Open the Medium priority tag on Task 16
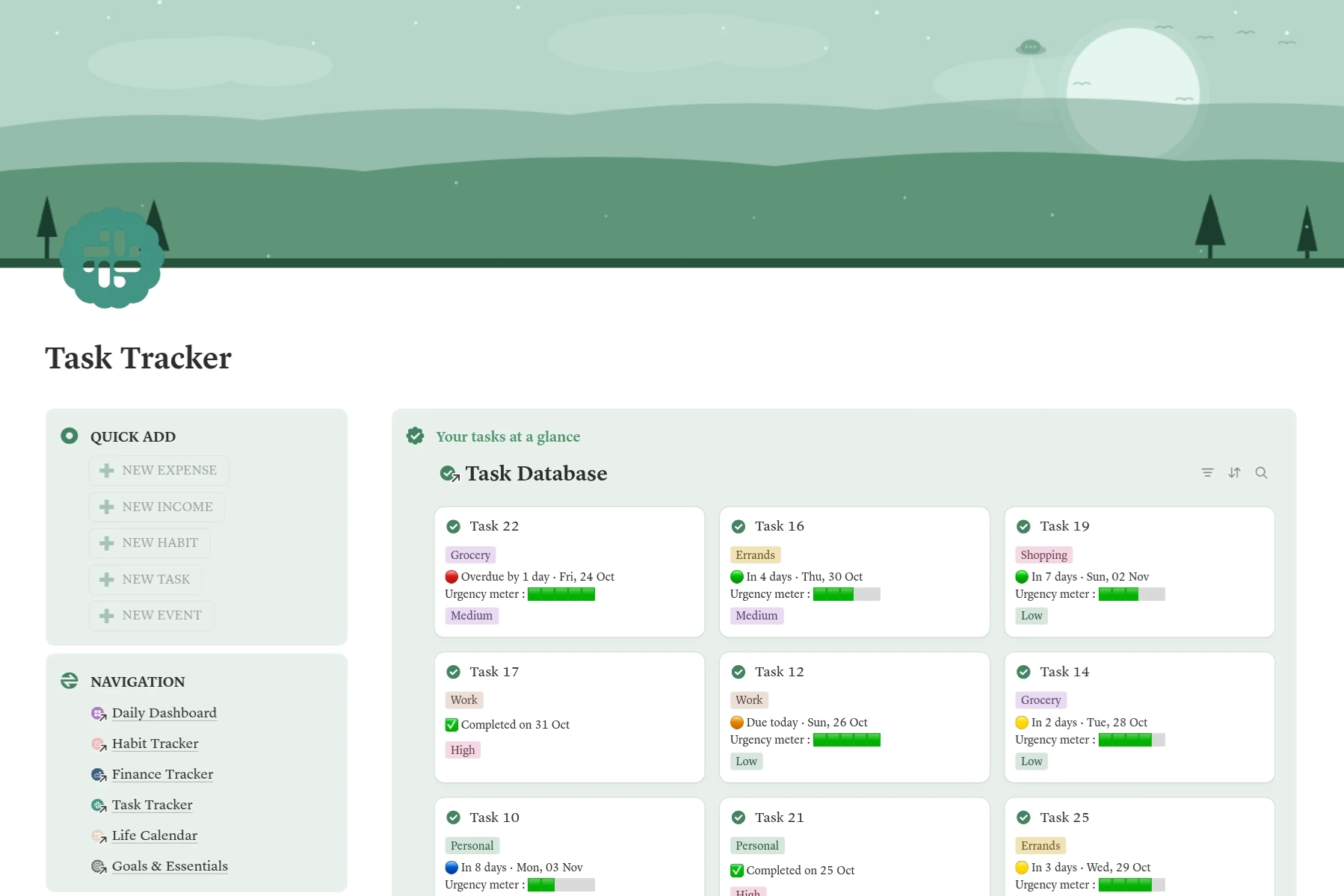The width and height of the screenshot is (1344, 896). (756, 615)
